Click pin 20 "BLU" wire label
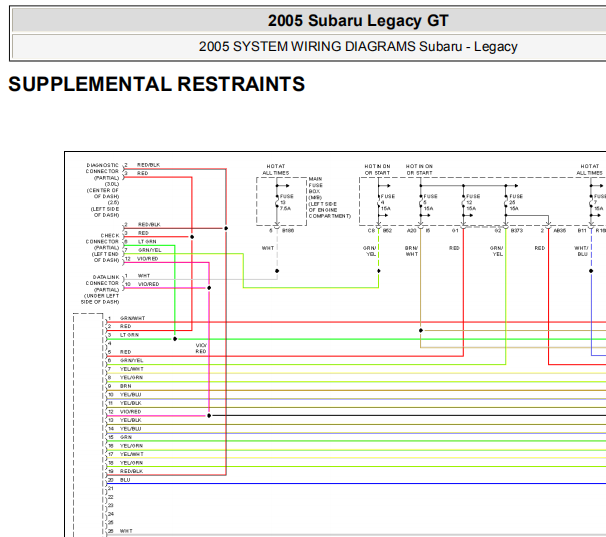This screenshot has height=537, width=606. 125,480
